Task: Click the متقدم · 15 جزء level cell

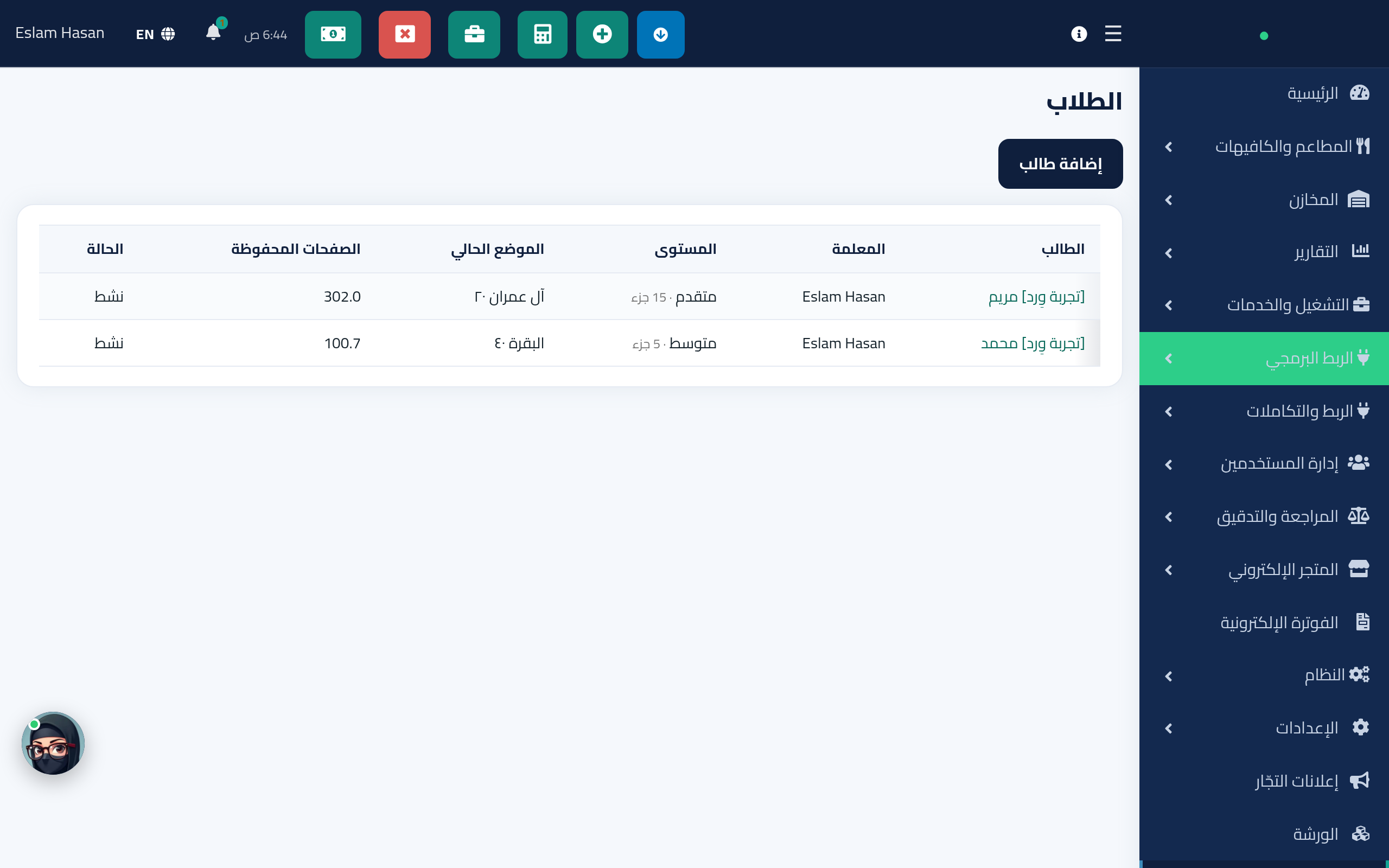Action: pyautogui.click(x=673, y=297)
